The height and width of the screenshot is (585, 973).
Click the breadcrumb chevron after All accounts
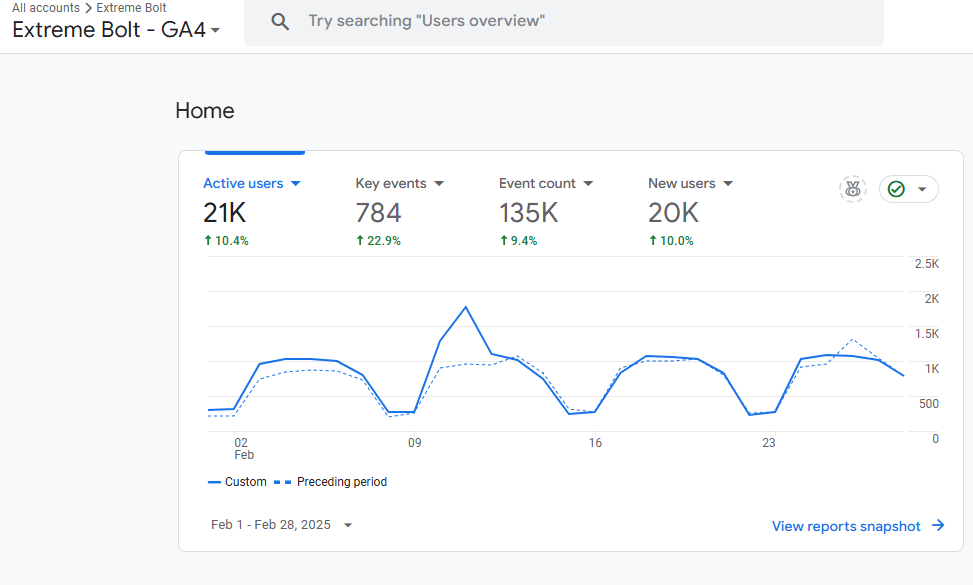(x=88, y=8)
